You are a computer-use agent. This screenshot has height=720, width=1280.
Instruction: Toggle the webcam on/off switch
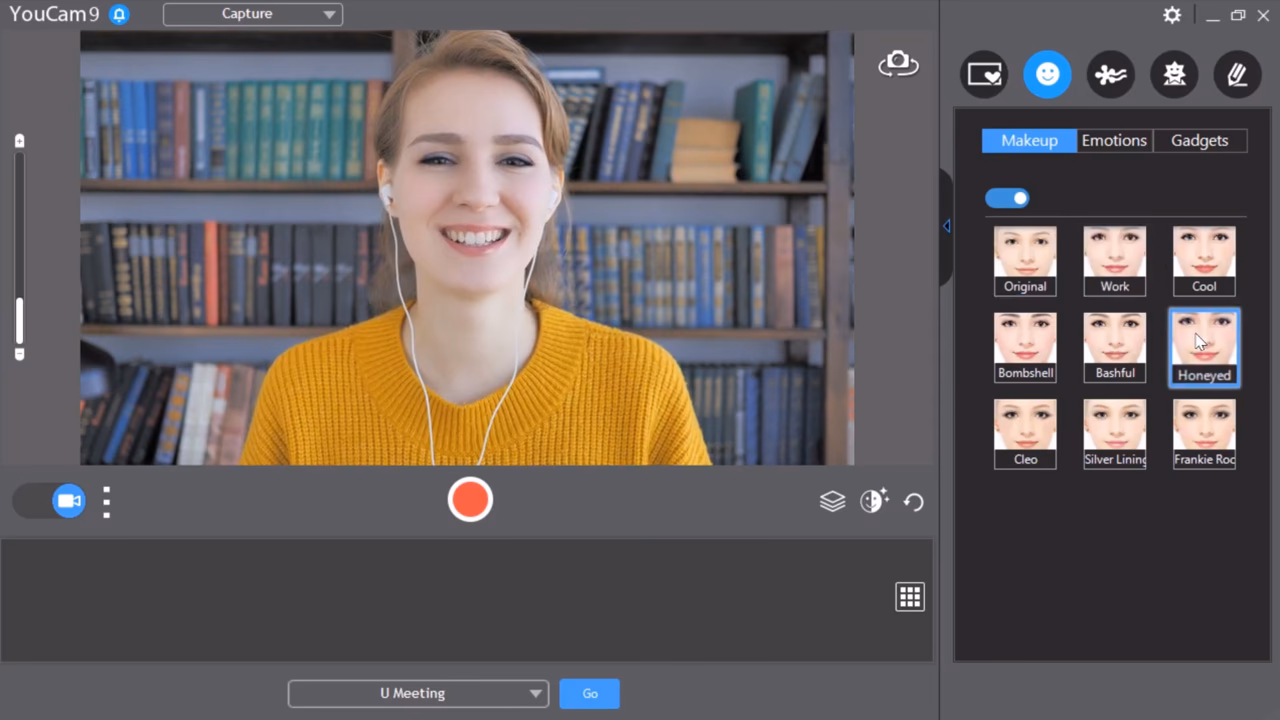(48, 500)
